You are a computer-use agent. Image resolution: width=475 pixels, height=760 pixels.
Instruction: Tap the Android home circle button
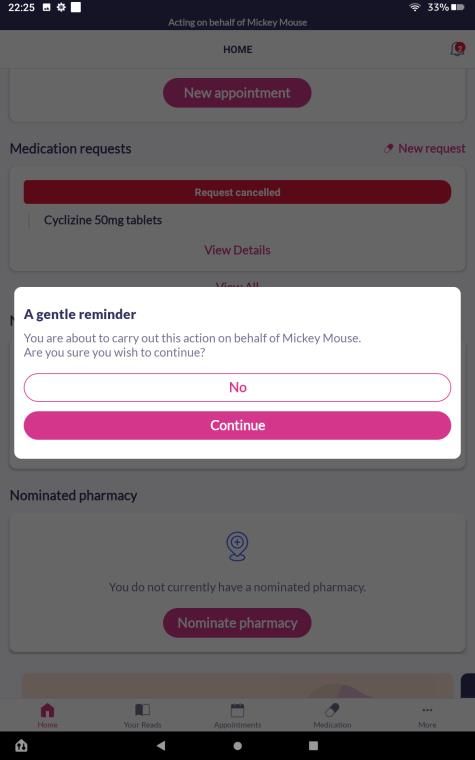point(238,745)
